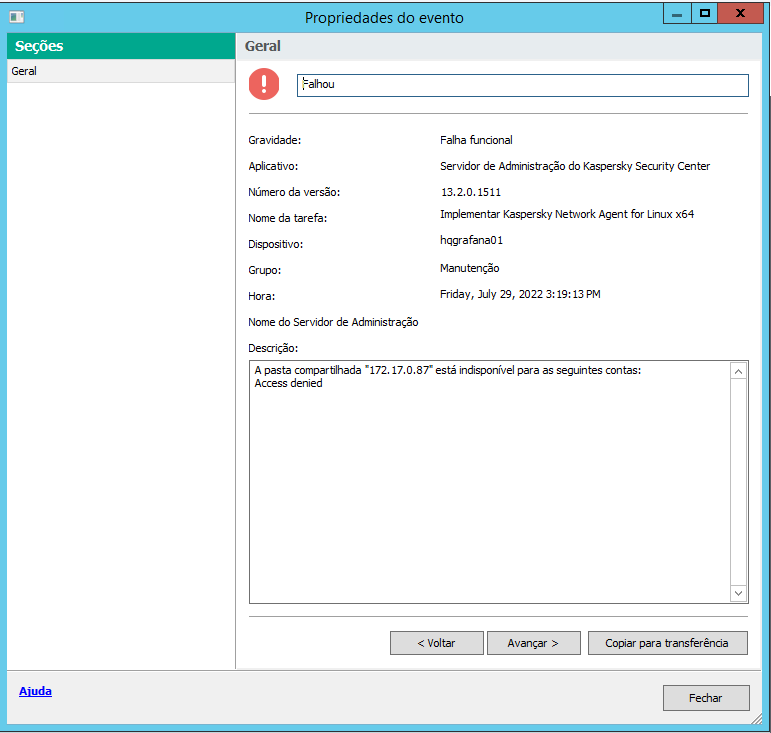
Task: Click the red error exclamation icon
Action: (264, 84)
